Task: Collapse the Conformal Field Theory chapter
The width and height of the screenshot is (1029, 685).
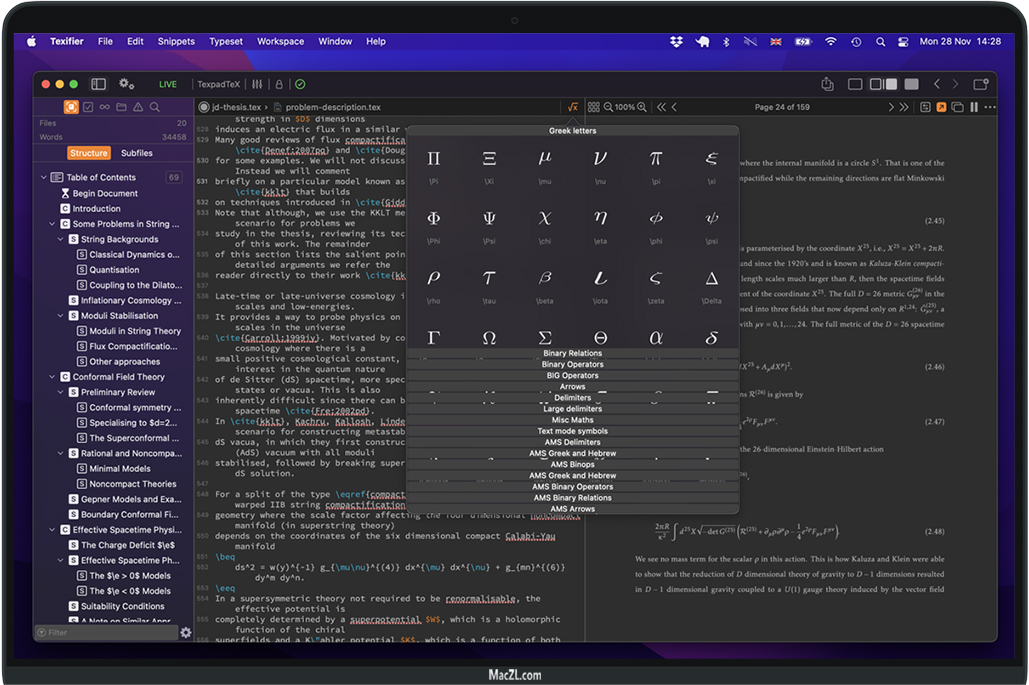Action: coord(52,377)
